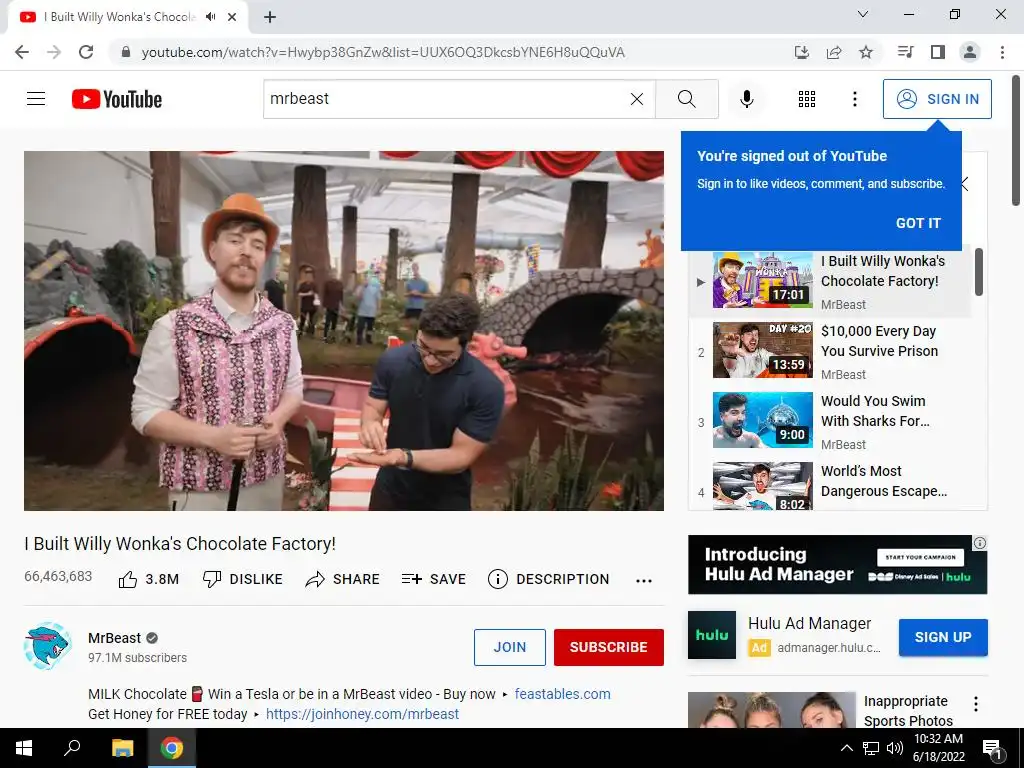Start voice search with the microphone icon

coord(746,99)
